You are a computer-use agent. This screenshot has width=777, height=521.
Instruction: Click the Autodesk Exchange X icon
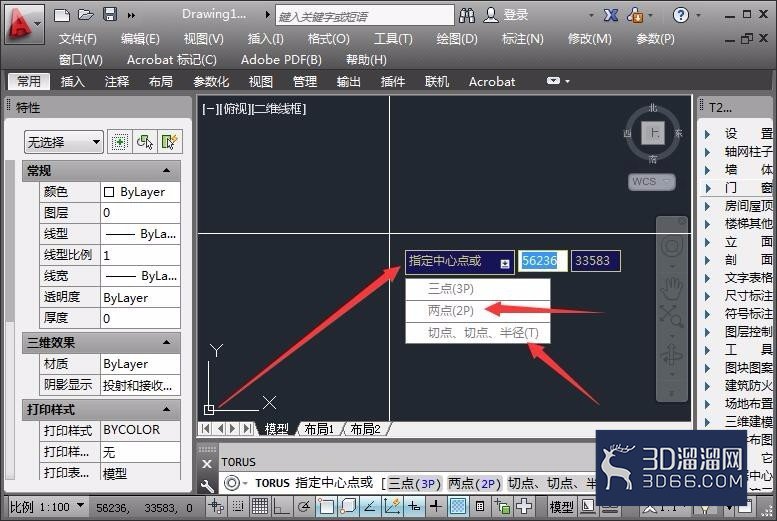point(610,15)
